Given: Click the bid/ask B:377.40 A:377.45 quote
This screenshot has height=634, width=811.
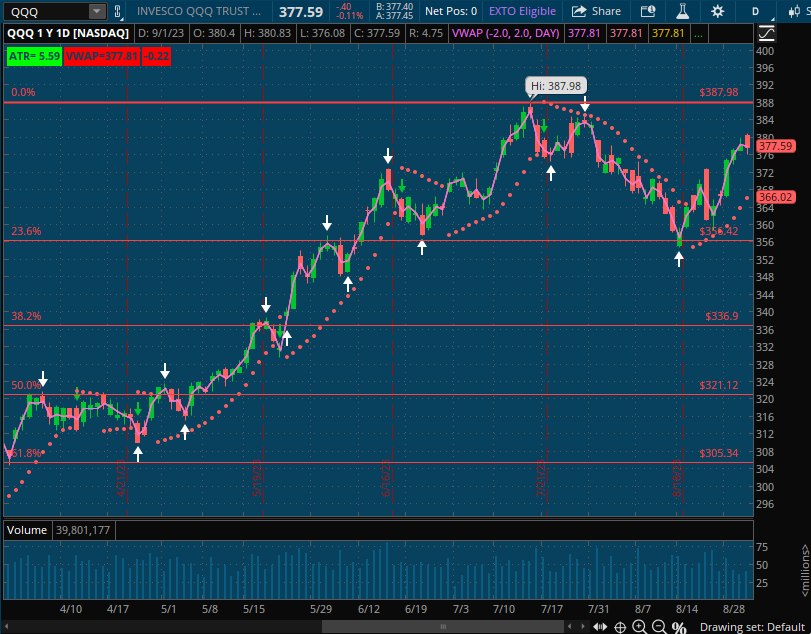Looking at the screenshot, I should tap(394, 11).
